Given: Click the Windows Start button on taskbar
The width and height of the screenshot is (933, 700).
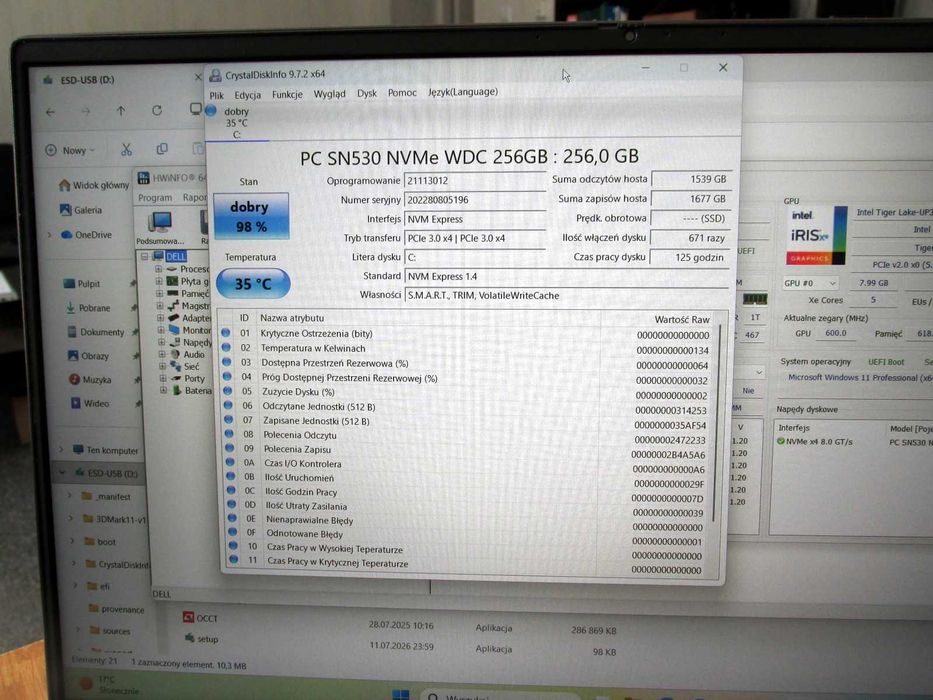Looking at the screenshot, I should (400, 695).
